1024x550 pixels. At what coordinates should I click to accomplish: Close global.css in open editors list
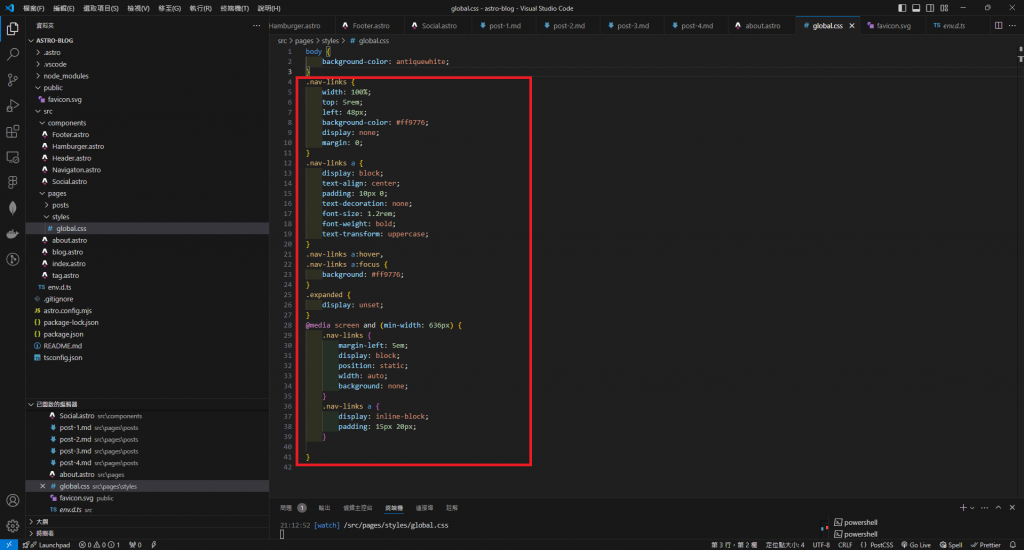[42, 486]
